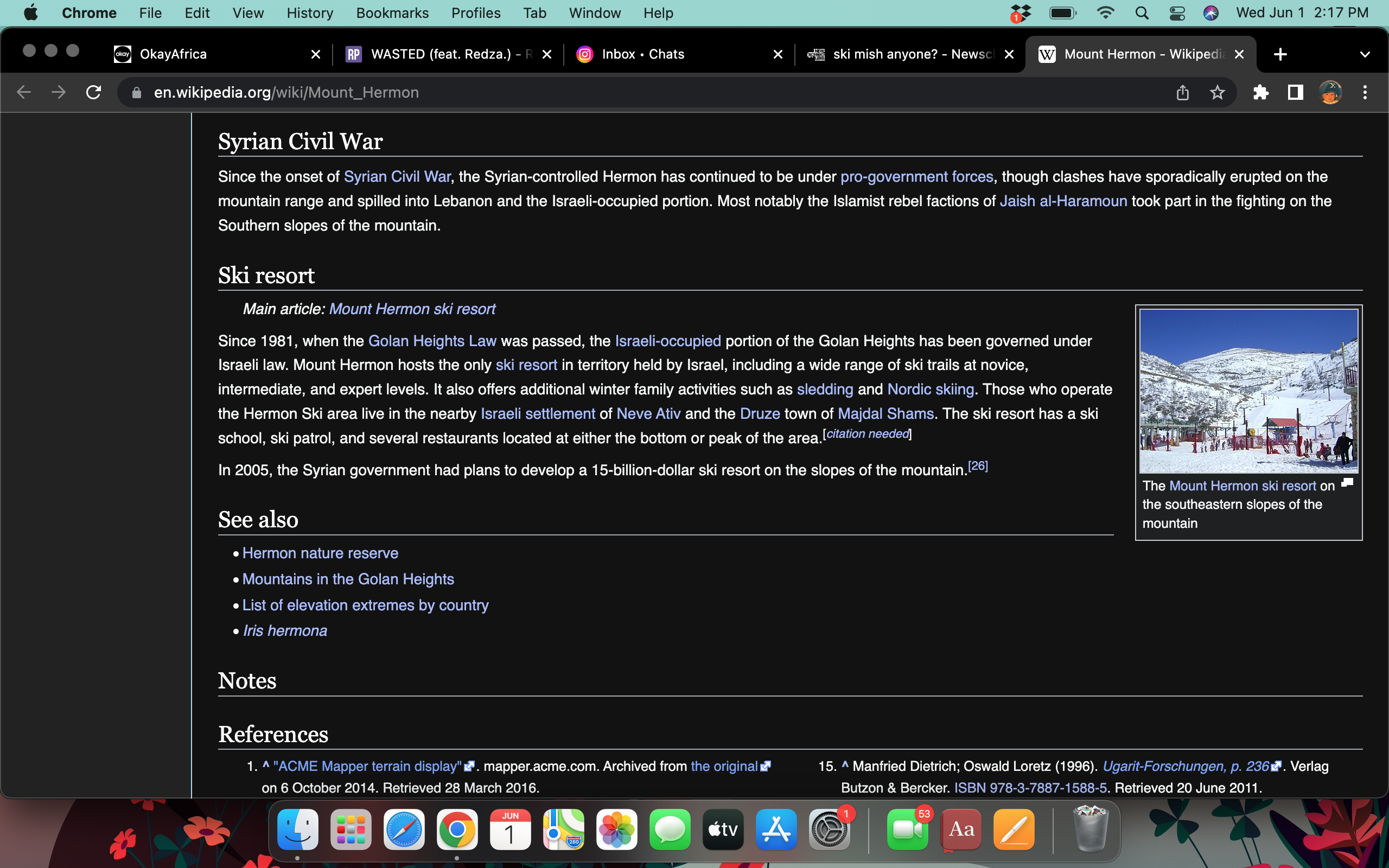Follow the Golan Heights Law link
The image size is (1389, 868).
click(432, 341)
